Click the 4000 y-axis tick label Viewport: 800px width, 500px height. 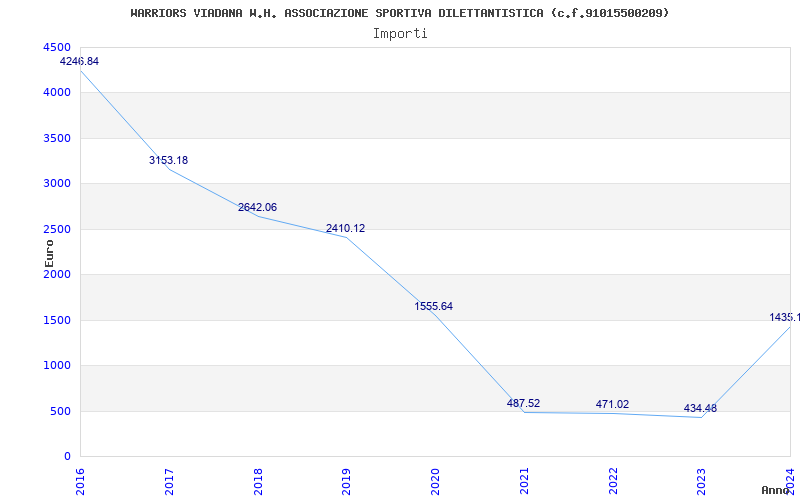pos(57,93)
